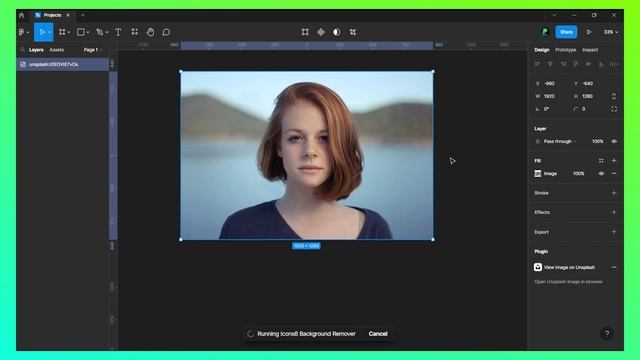This screenshot has width=640, height=360.
Task: Click the Align top icon
Action: coord(576,64)
